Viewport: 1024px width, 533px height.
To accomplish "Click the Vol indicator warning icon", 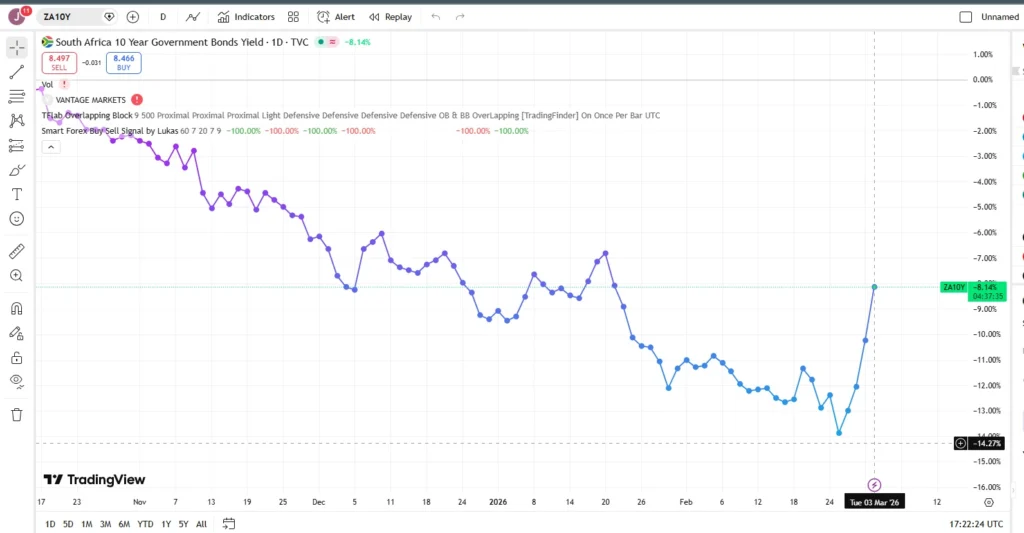I will tap(64, 84).
